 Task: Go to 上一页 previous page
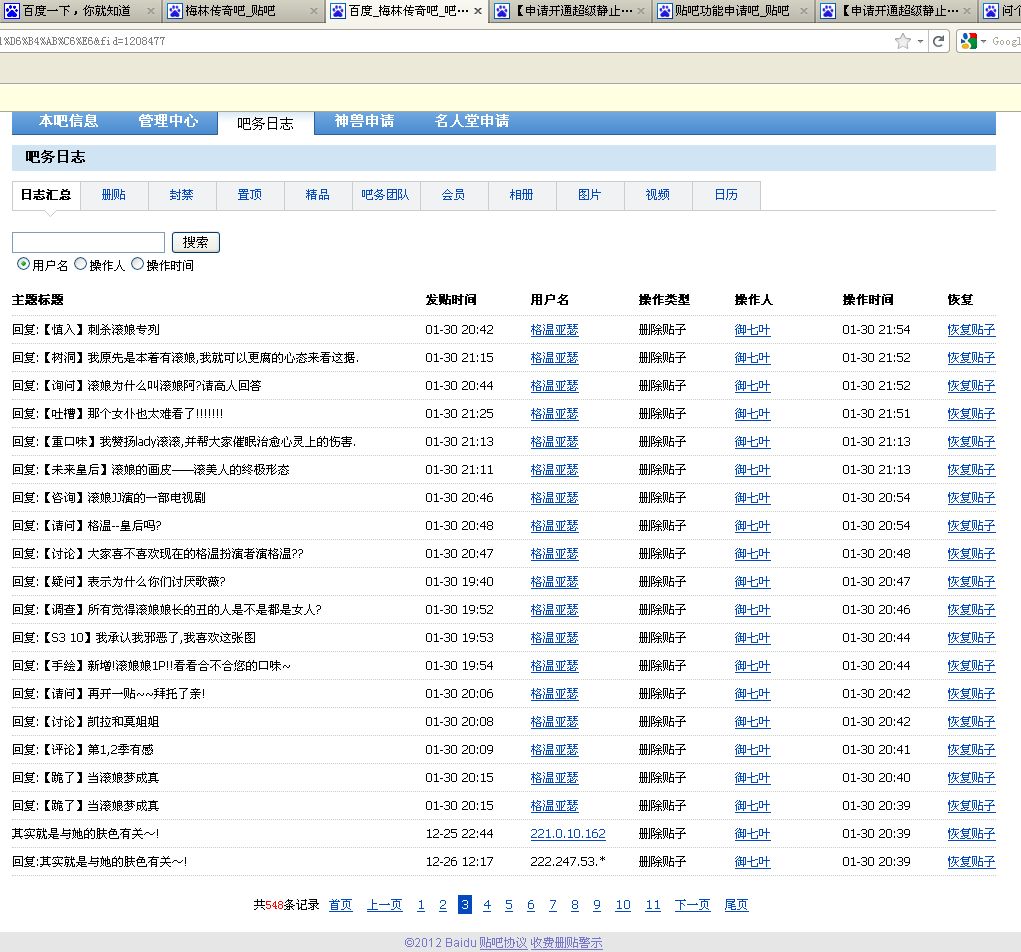point(384,905)
